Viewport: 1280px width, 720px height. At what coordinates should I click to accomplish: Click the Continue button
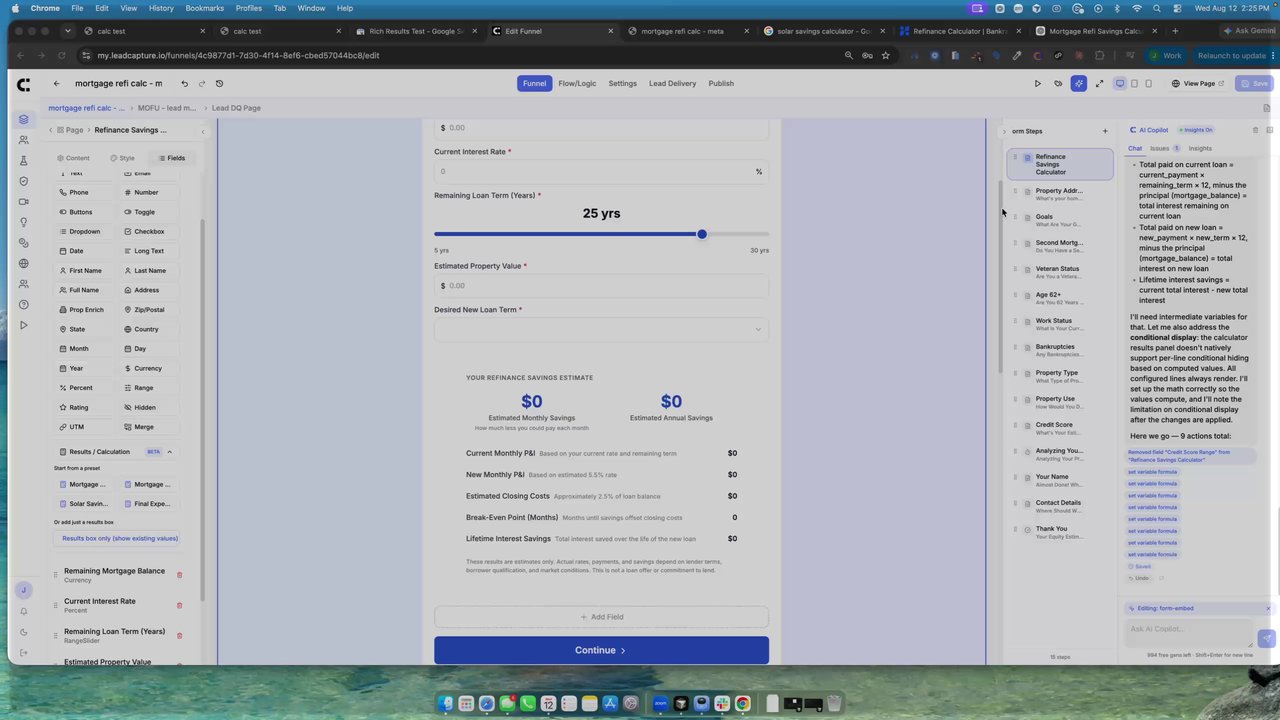pyautogui.click(x=601, y=650)
